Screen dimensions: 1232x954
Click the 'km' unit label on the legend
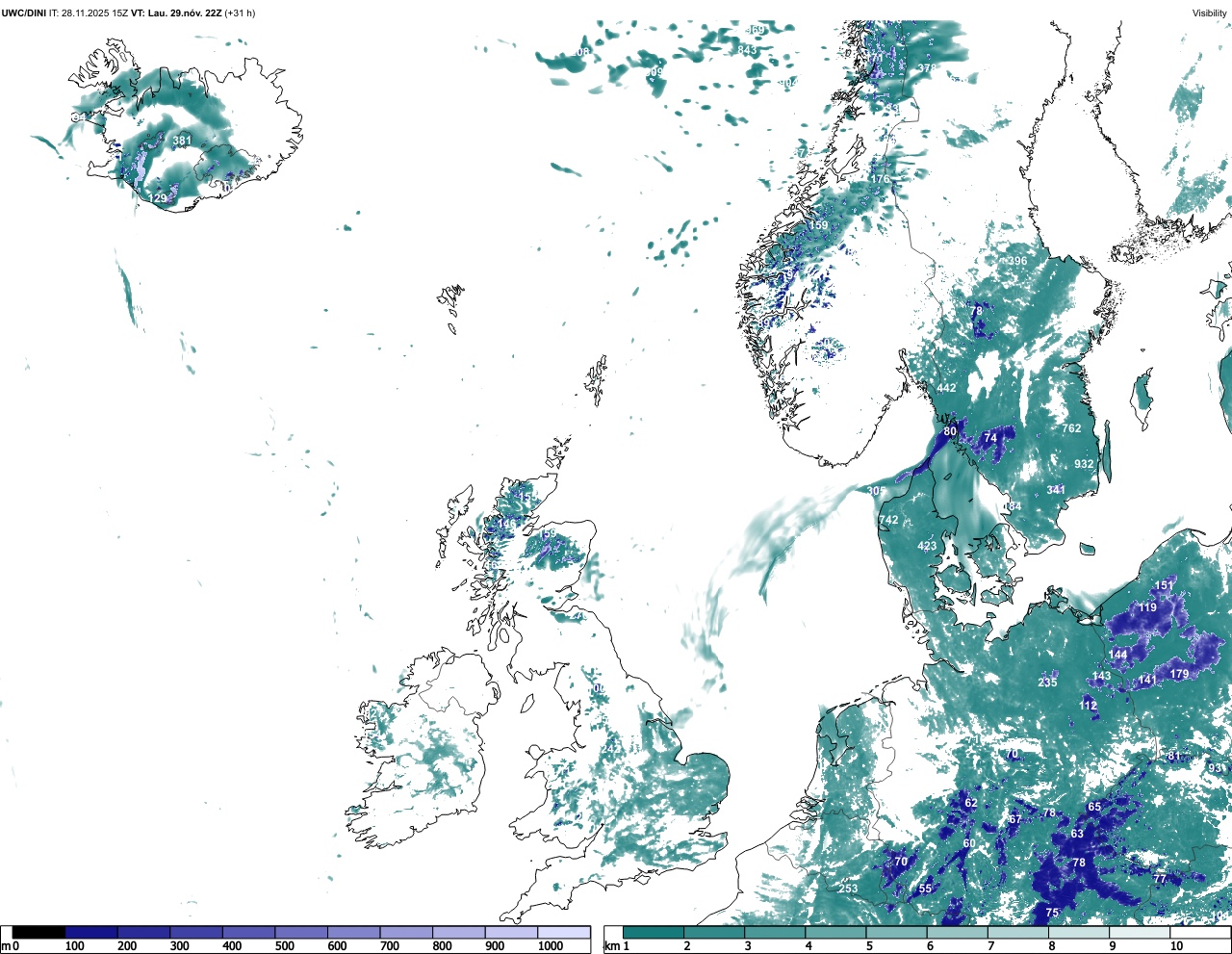point(611,946)
